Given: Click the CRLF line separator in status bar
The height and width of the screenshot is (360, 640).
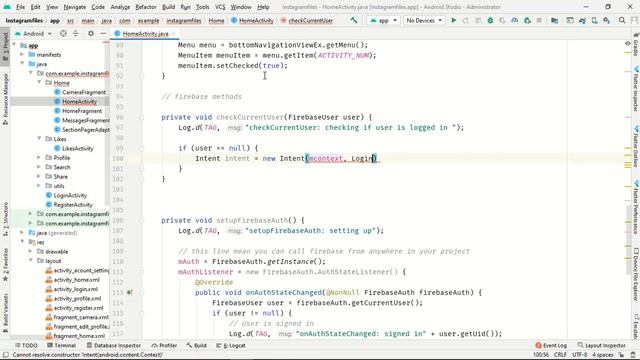Looking at the screenshot, I should [x=560, y=355].
